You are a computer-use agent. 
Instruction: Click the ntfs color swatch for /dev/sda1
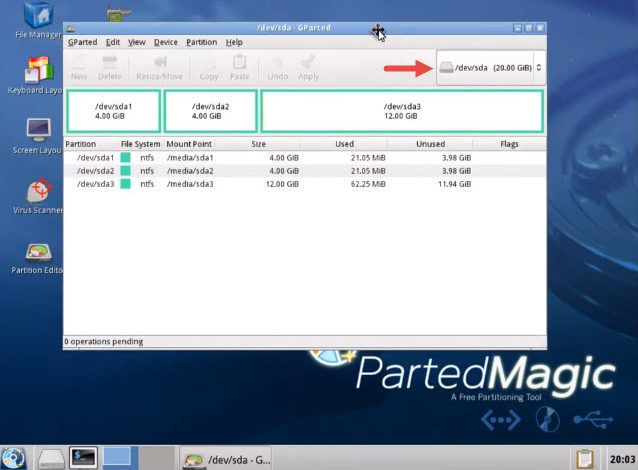coord(126,157)
